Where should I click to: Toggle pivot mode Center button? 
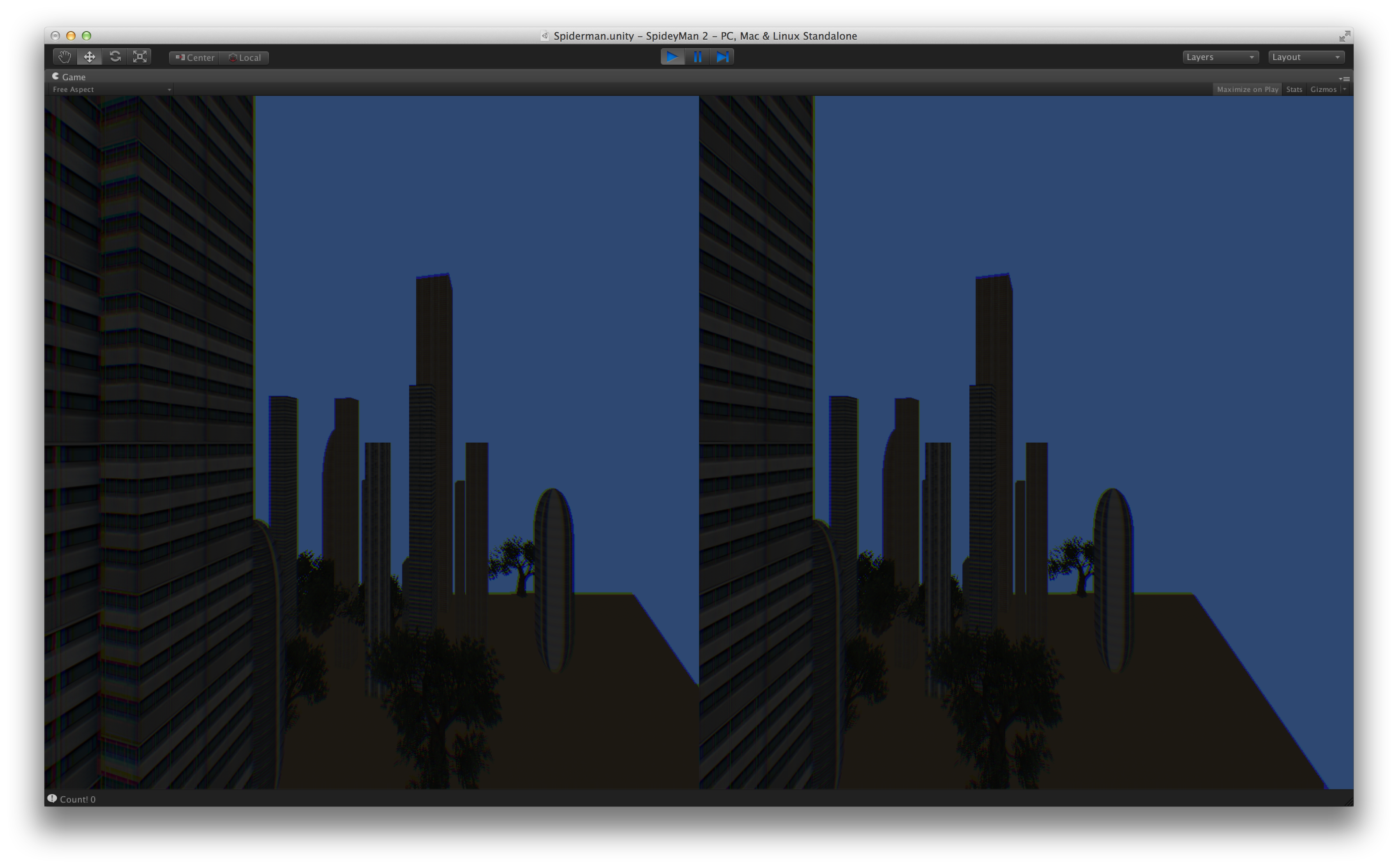click(195, 57)
